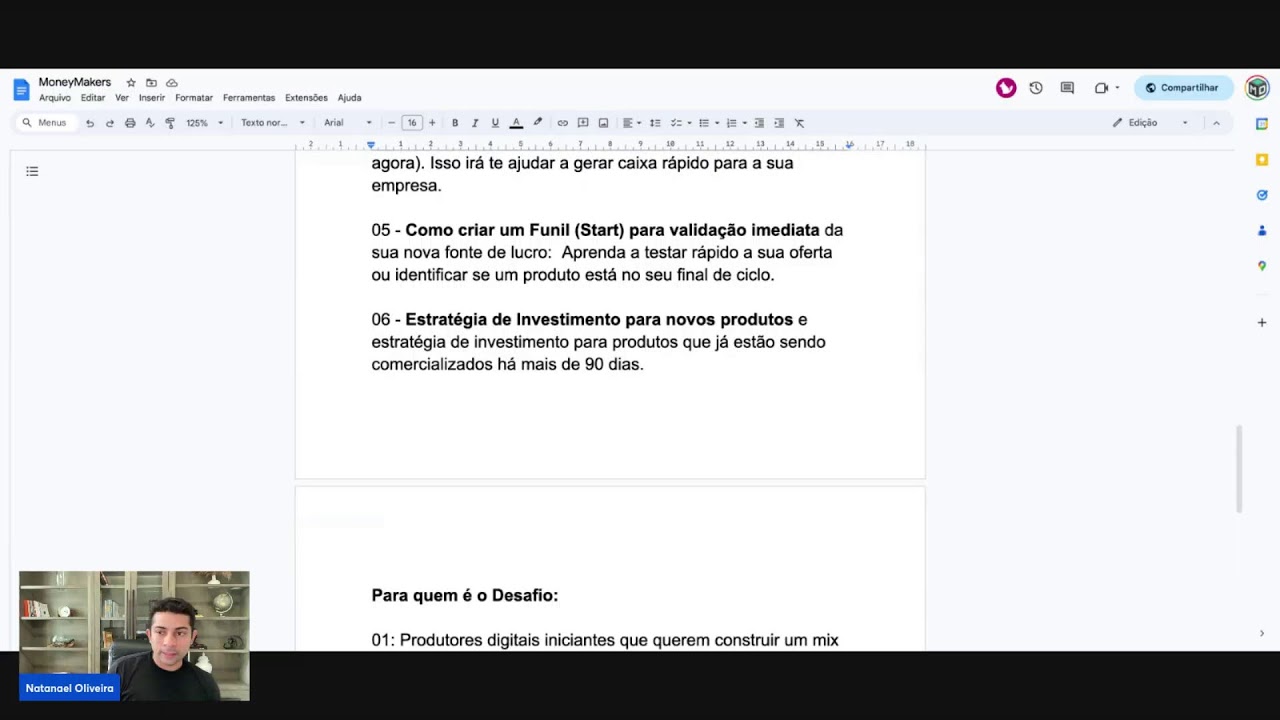The width and height of the screenshot is (1280, 720).
Task: Open the Ferramentas menu
Action: 248,98
